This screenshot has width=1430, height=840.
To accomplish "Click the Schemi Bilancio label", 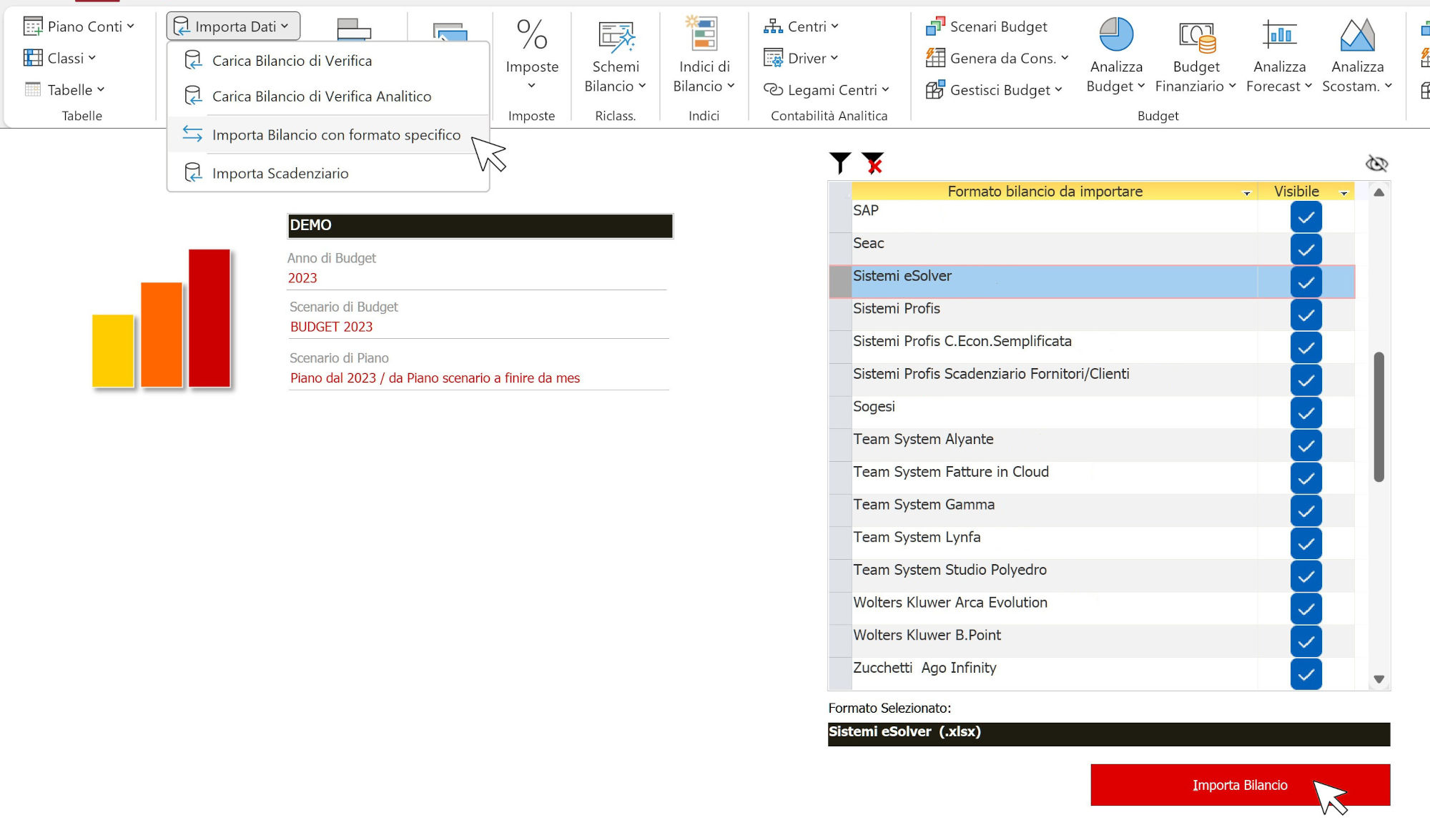I will (615, 76).
